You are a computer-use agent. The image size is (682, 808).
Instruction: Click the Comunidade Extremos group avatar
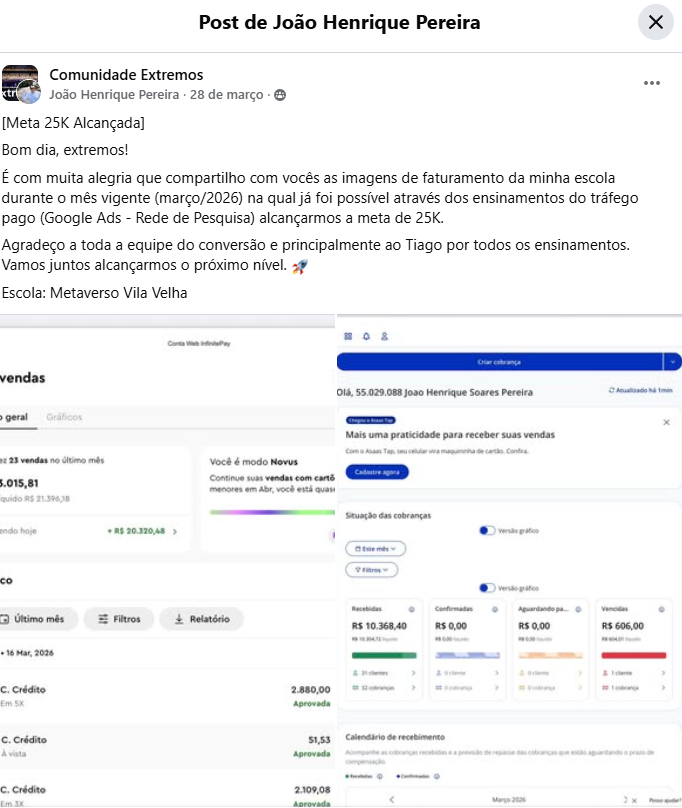pyautogui.click(x=20, y=83)
